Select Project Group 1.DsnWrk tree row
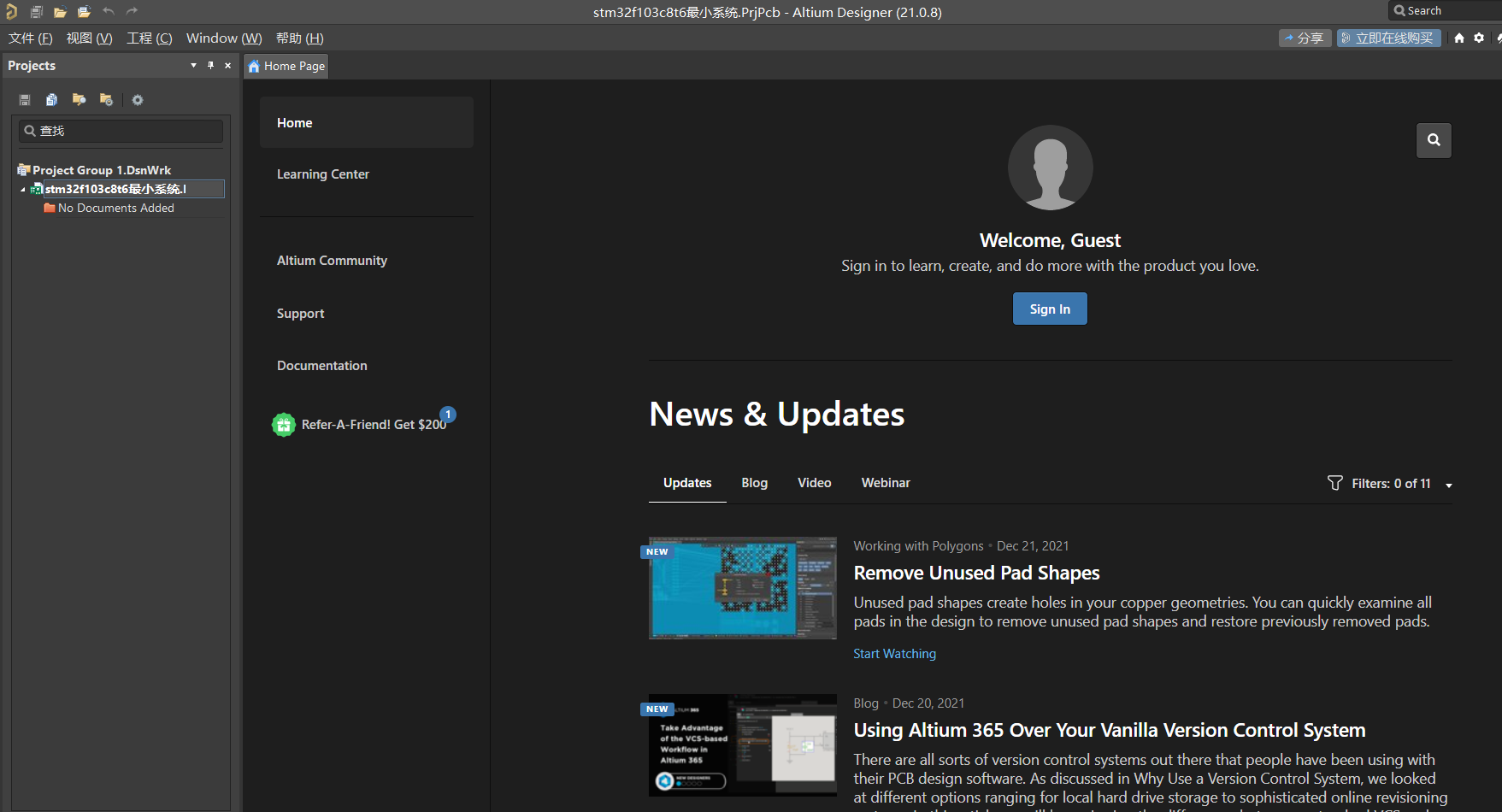Viewport: 1502px width, 812px height. tap(102, 170)
